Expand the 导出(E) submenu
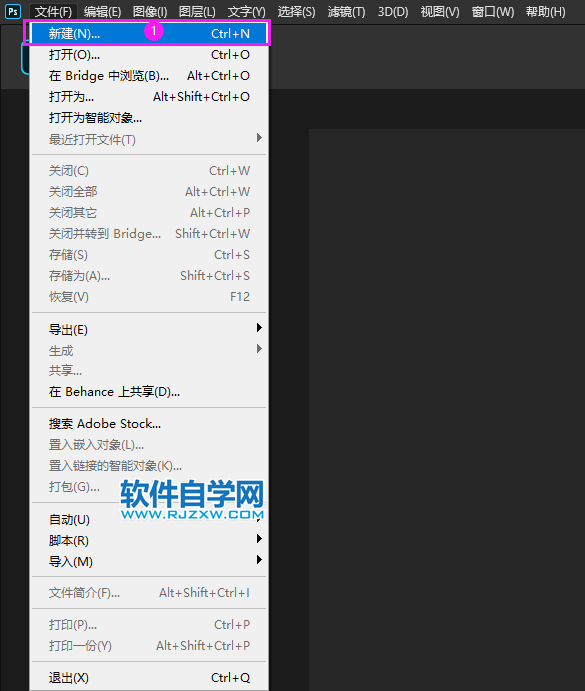This screenshot has height=691, width=585. tap(149, 329)
